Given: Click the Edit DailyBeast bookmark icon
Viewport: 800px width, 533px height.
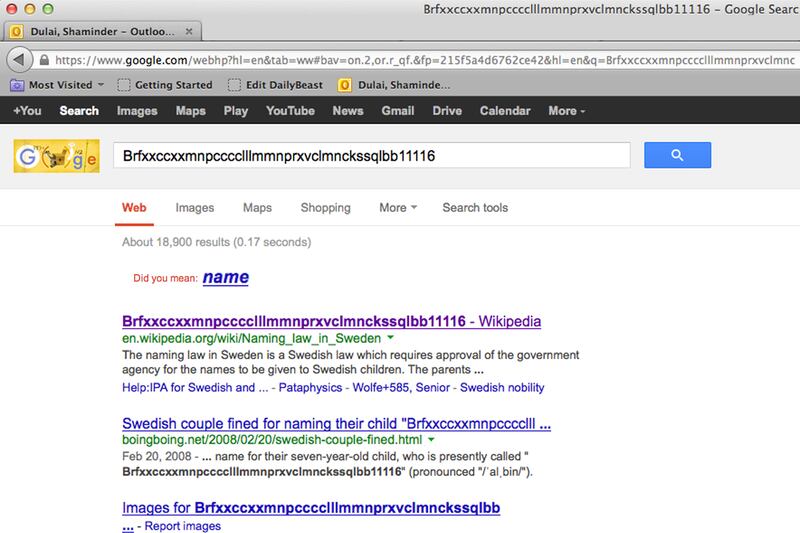Looking at the screenshot, I should 234,85.
